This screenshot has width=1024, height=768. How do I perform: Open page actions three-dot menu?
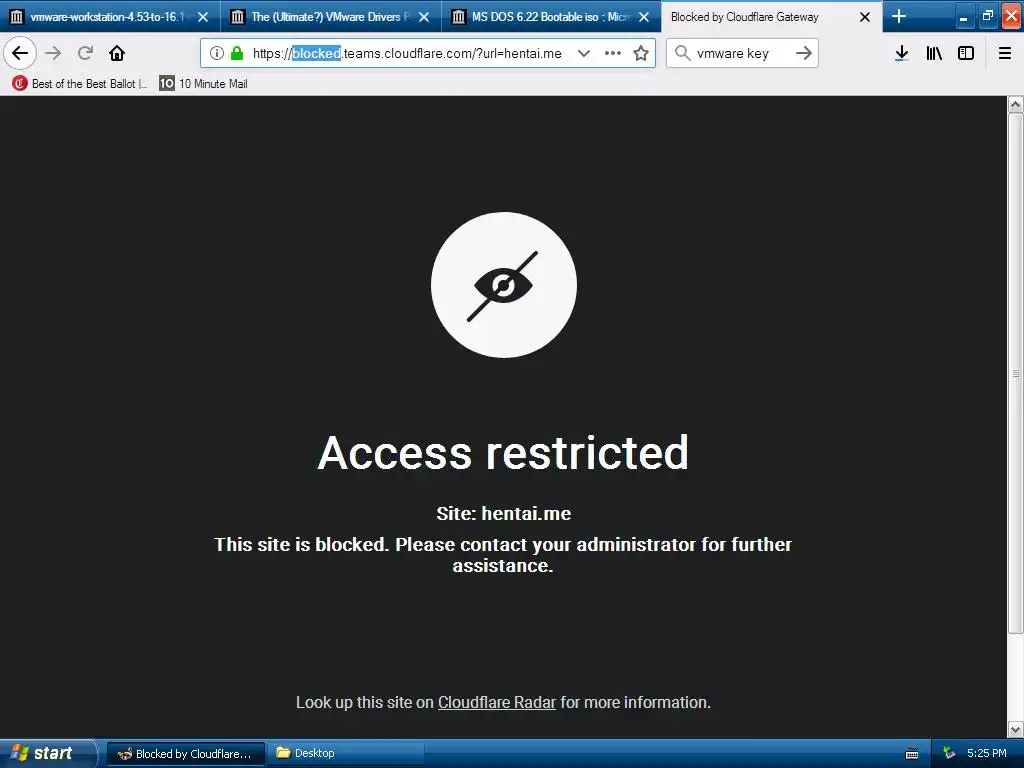(x=613, y=53)
